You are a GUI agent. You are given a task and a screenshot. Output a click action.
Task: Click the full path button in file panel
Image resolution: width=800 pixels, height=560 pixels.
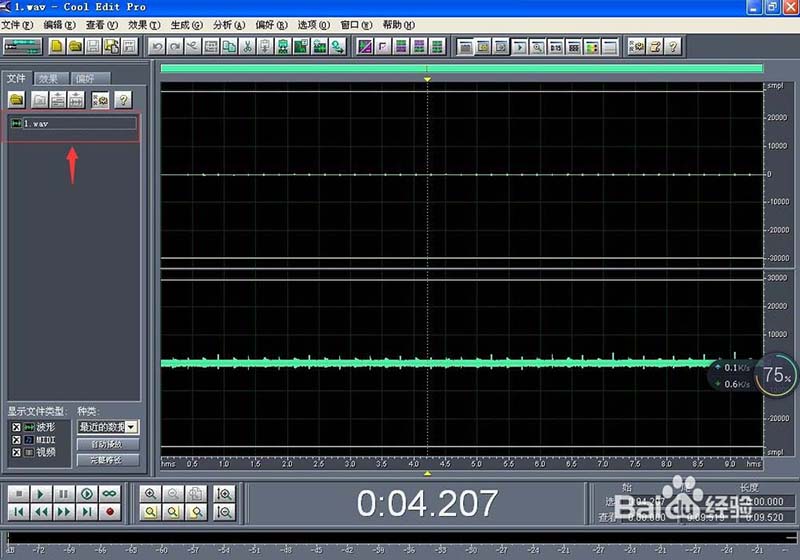(x=108, y=460)
